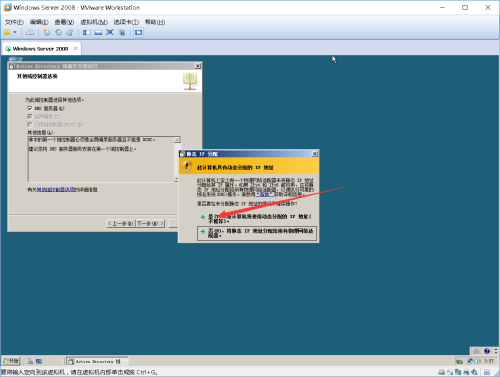Click the send Ctrl+Alt+Del toolbar icon

[x=30, y=32]
